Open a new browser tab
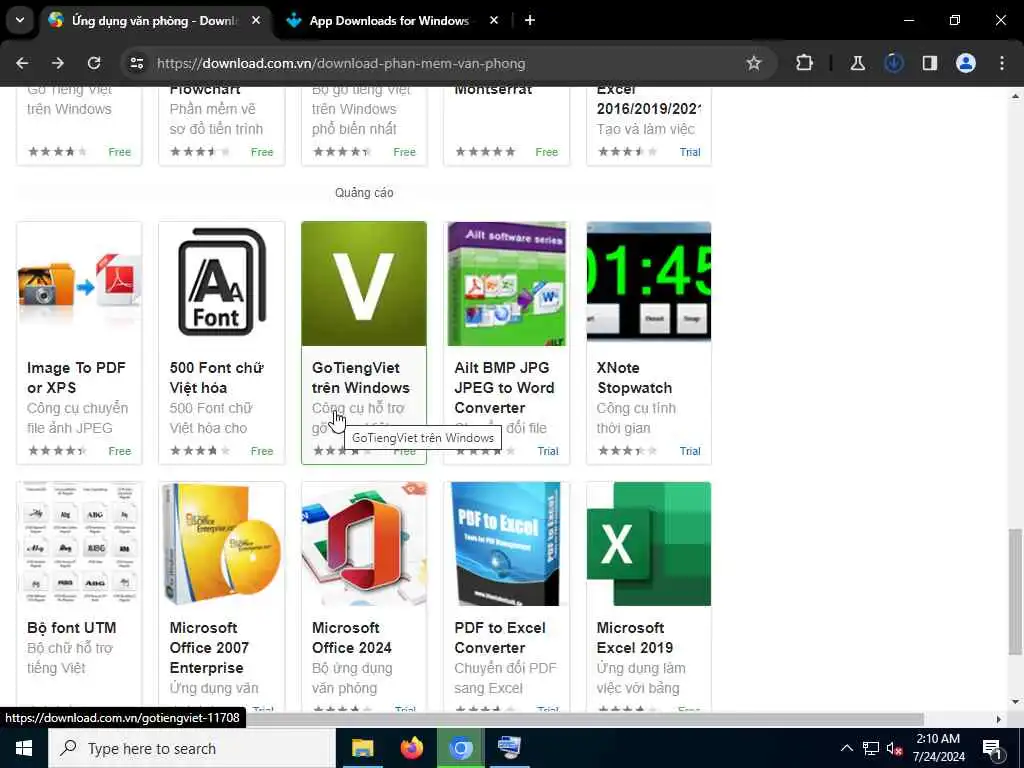The width and height of the screenshot is (1024, 768). [530, 21]
